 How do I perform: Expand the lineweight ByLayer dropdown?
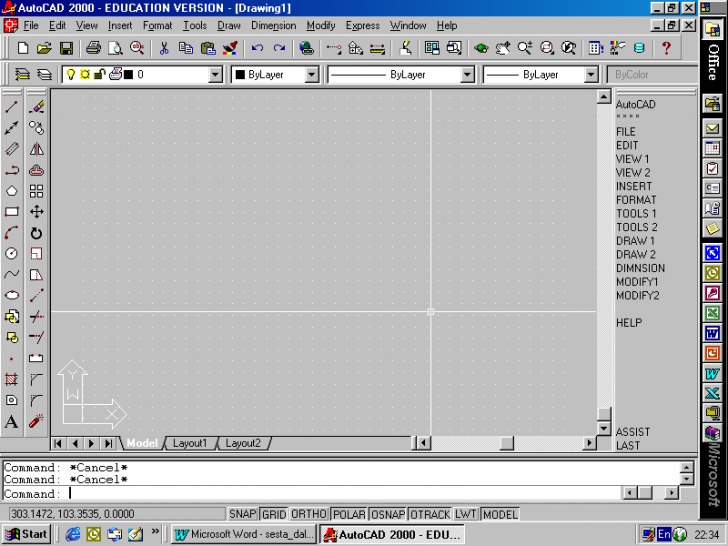click(591, 74)
